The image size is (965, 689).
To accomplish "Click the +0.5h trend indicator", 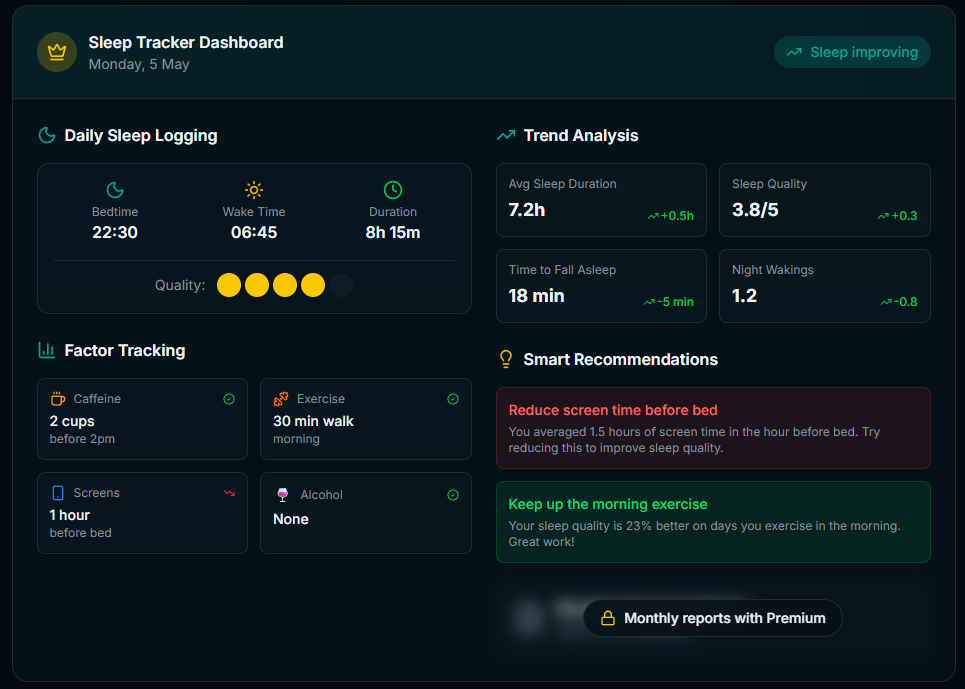I will (x=671, y=216).
